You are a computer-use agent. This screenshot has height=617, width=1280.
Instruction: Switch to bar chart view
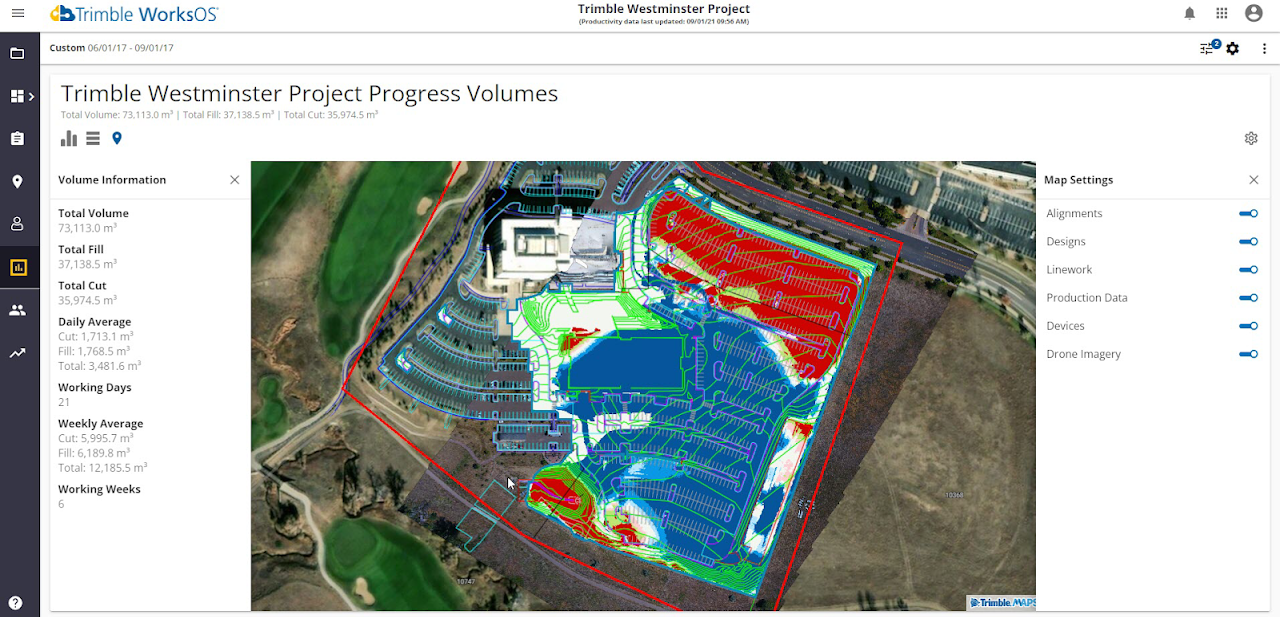[x=69, y=138]
